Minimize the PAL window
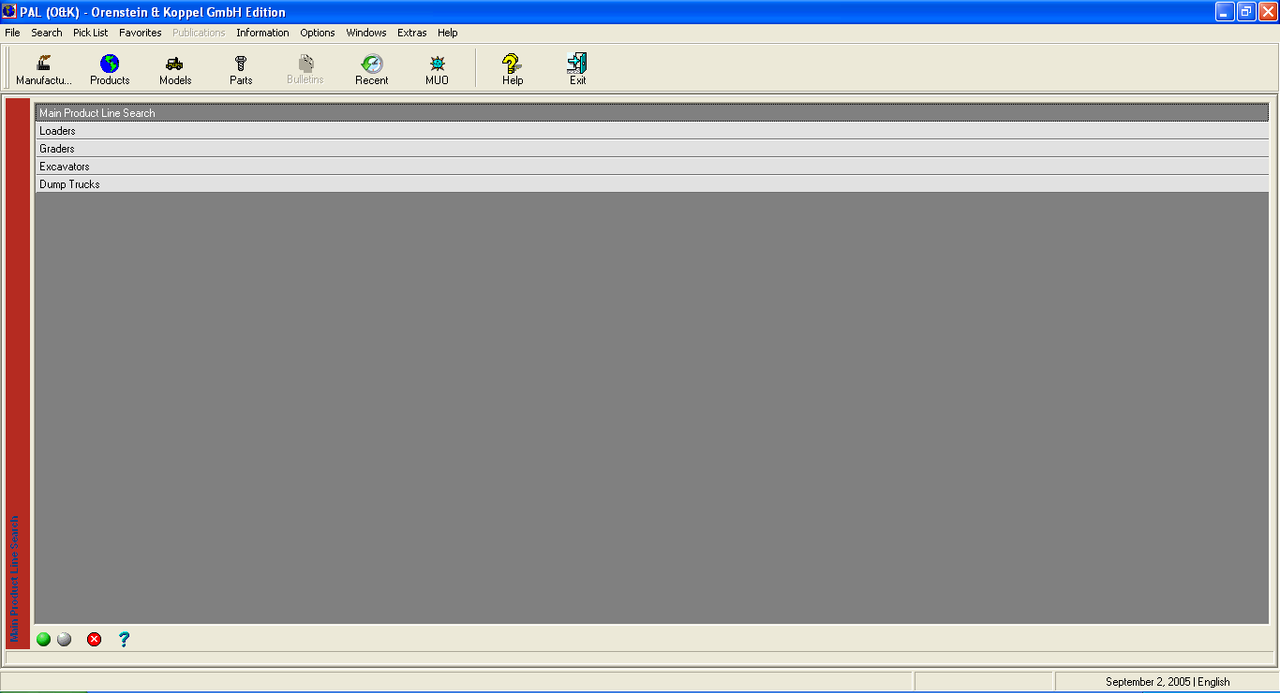Screen dimensions: 1280x693 (1225, 12)
